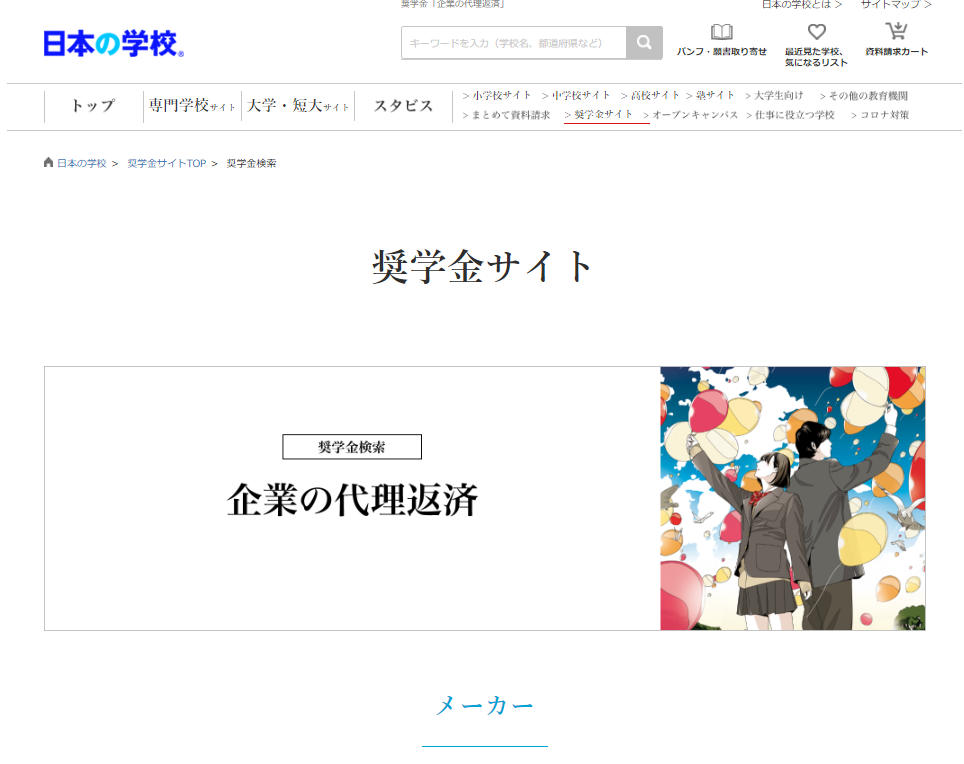Screen dimensions: 964x764
Task: Click サイトマップ top link
Action: (x=896, y=4)
